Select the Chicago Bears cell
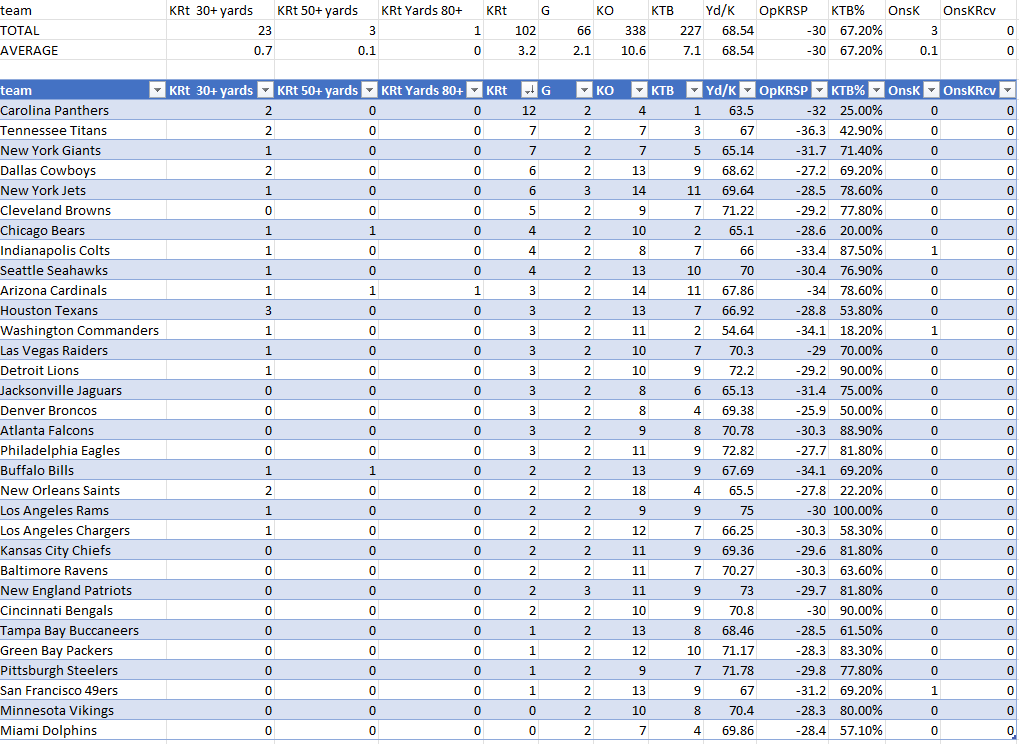The image size is (1019, 744). [x=83, y=231]
